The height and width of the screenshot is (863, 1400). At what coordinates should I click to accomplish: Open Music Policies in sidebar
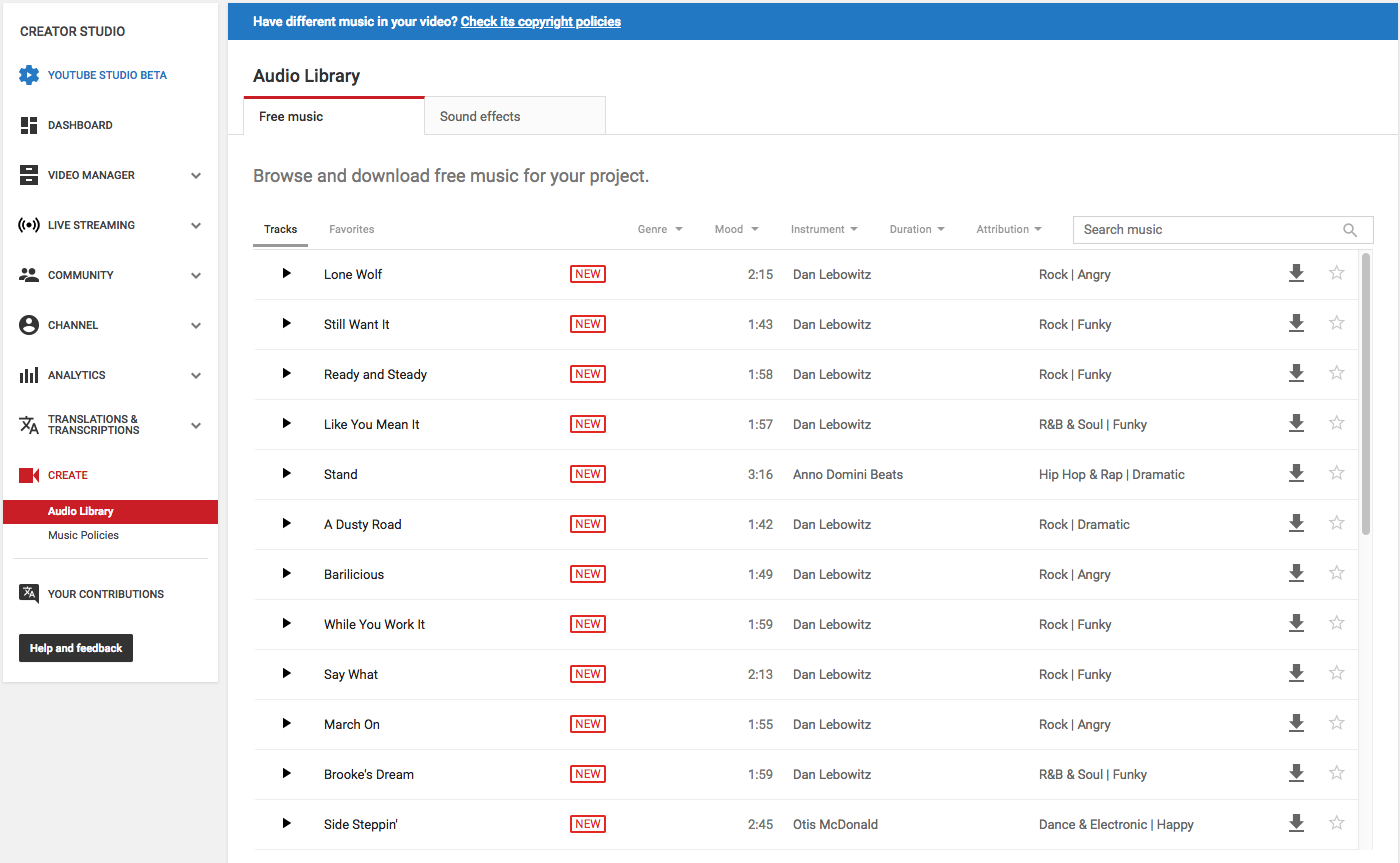pyautogui.click(x=83, y=535)
